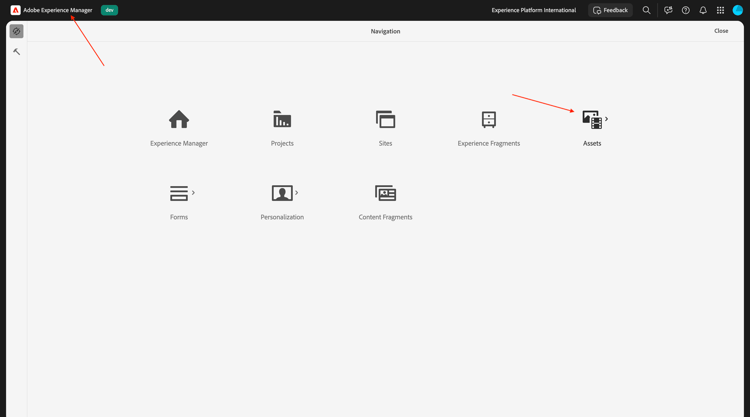Click the Projects label
The height and width of the screenshot is (417, 750).
[282, 143]
